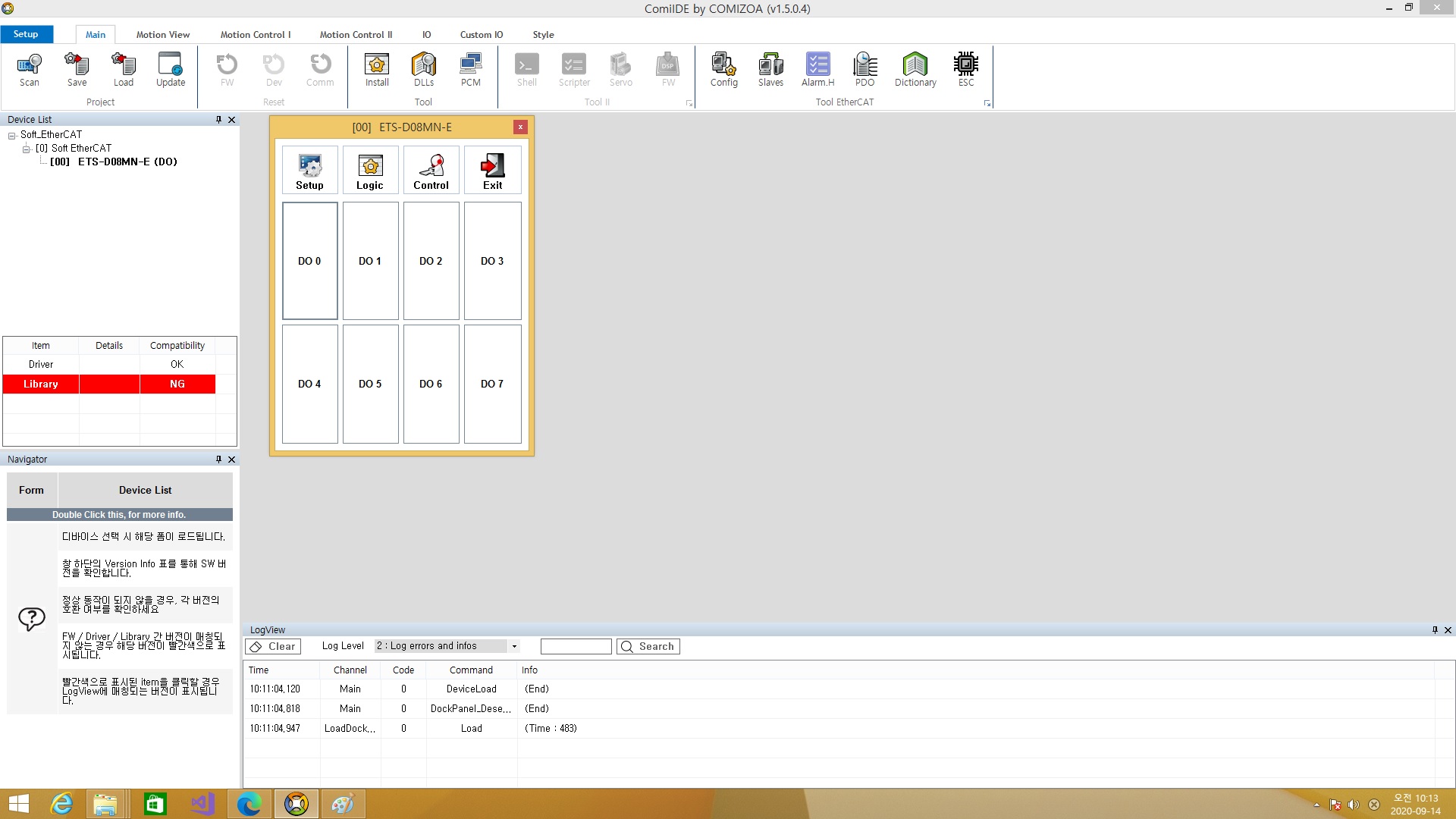
Task: Open the Install tool
Action: pyautogui.click(x=377, y=70)
